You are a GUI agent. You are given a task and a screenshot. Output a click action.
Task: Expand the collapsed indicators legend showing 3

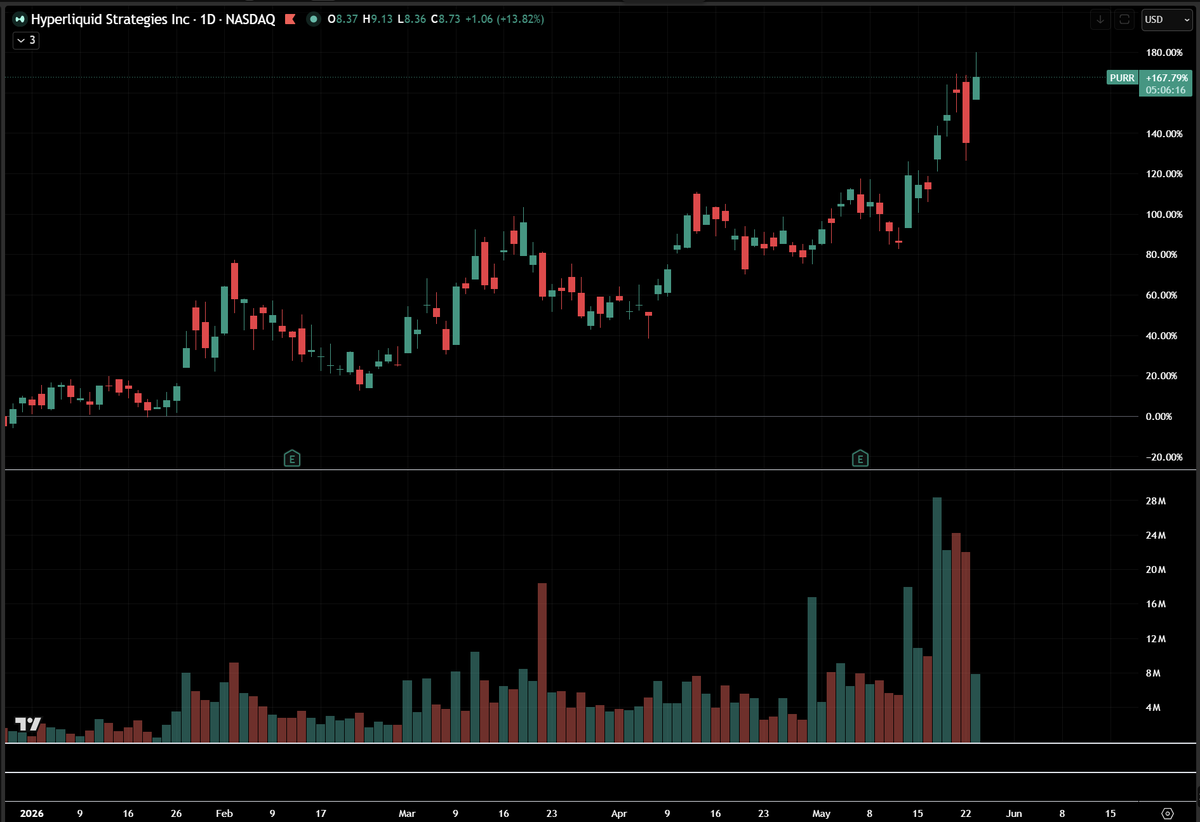(25, 40)
